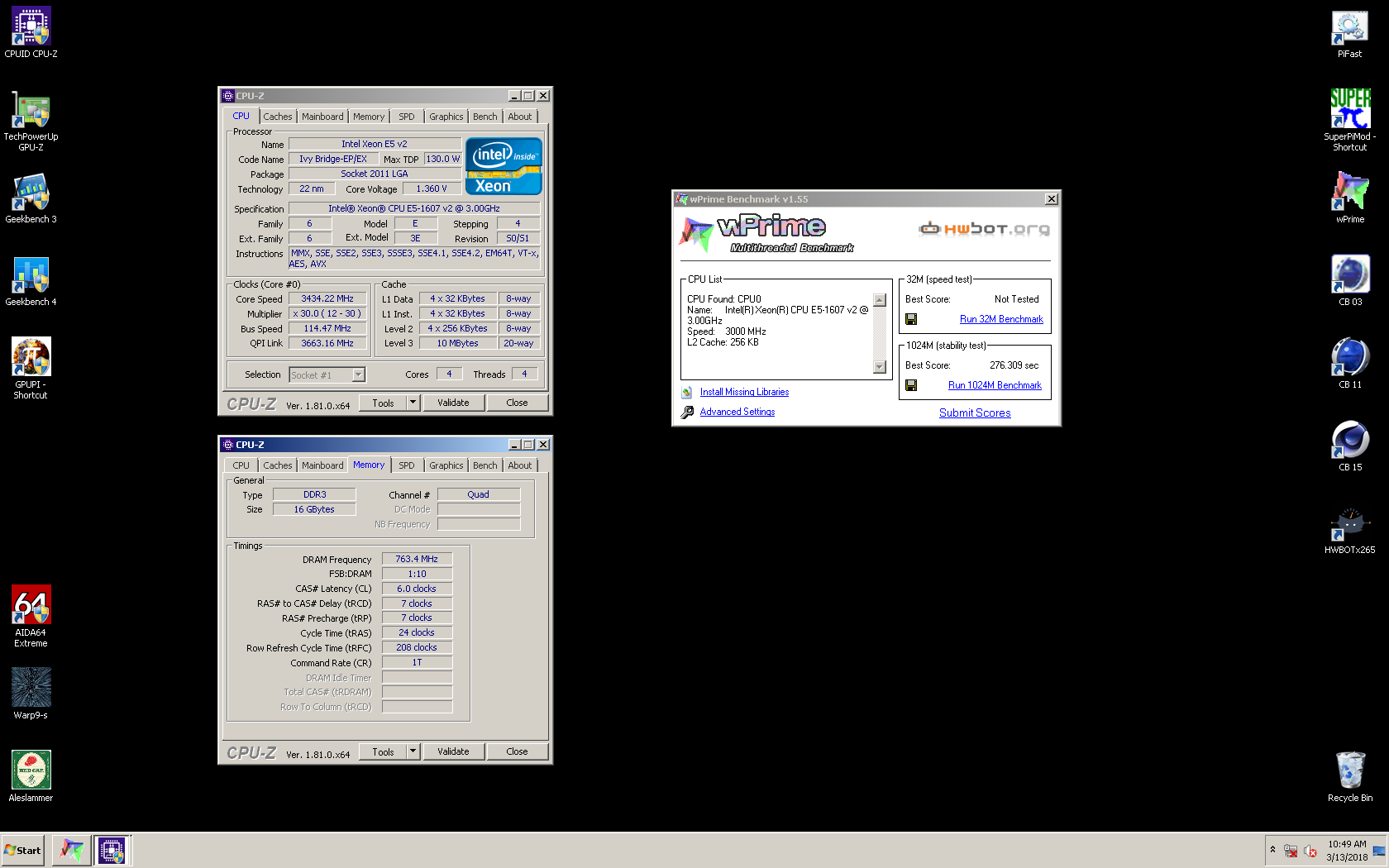Image resolution: width=1389 pixels, height=868 pixels.
Task: Open HWBOTx265 desktop icon
Action: (x=1350, y=529)
